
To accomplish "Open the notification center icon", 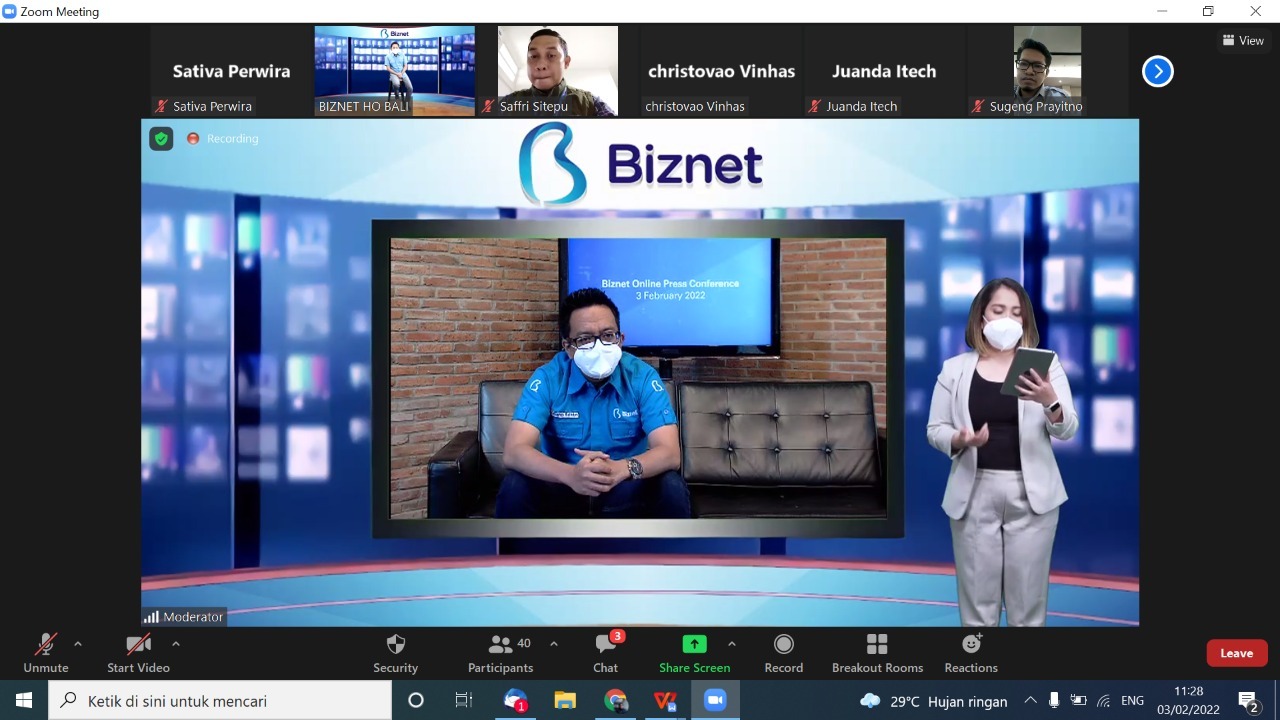I will click(x=1249, y=701).
